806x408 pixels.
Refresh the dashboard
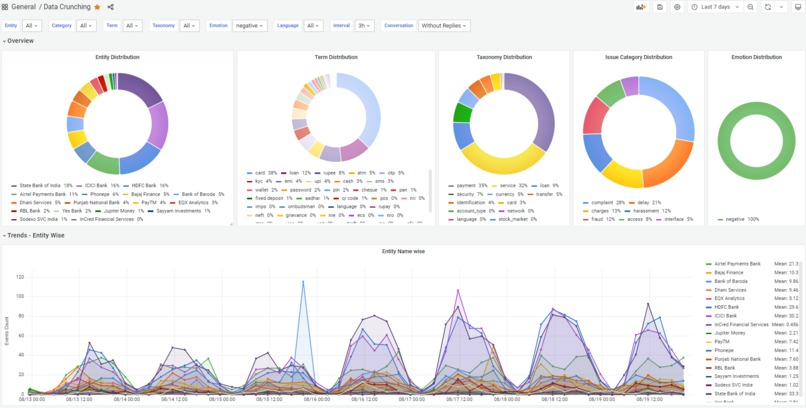768,7
